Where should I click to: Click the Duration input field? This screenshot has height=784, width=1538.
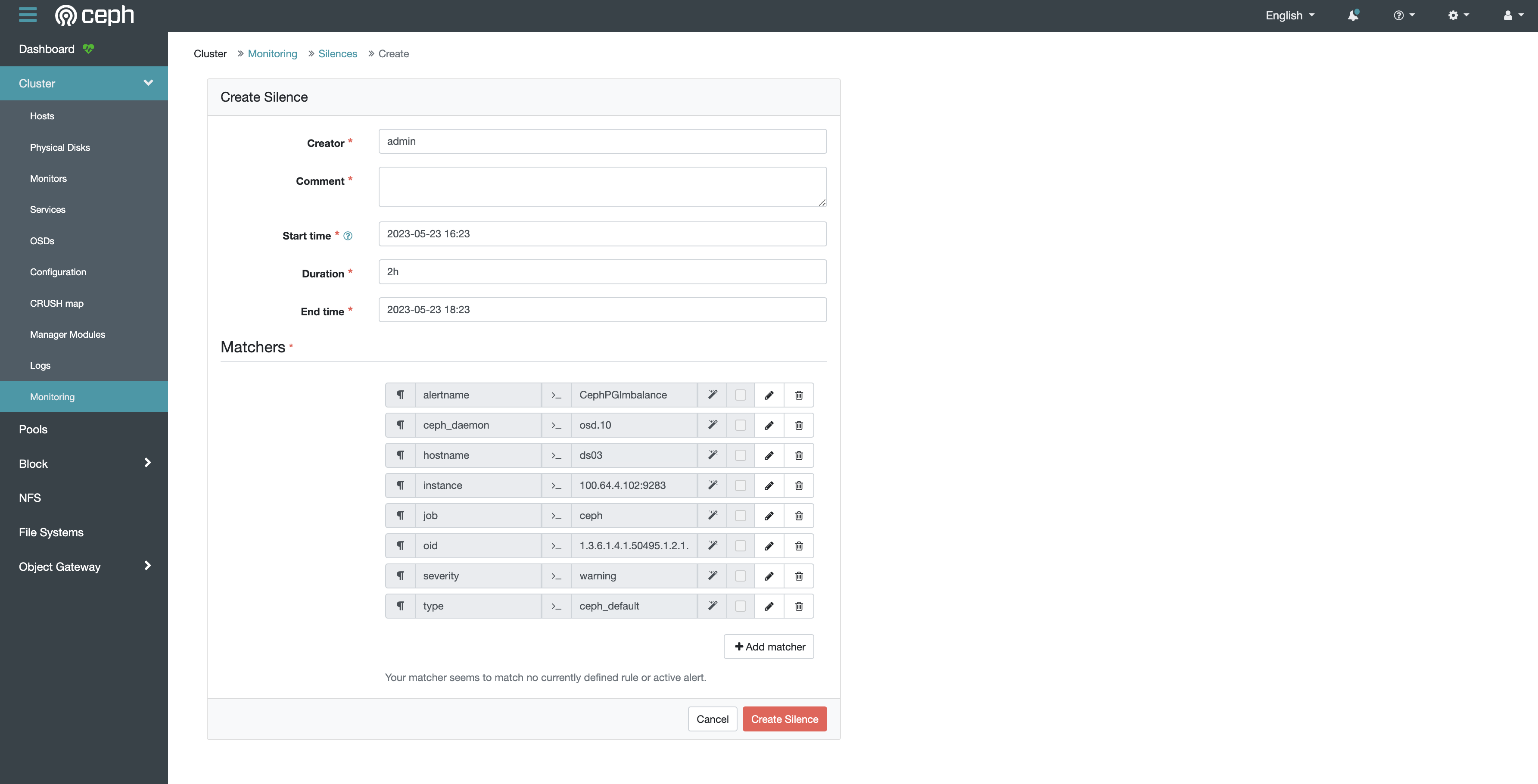coord(602,272)
